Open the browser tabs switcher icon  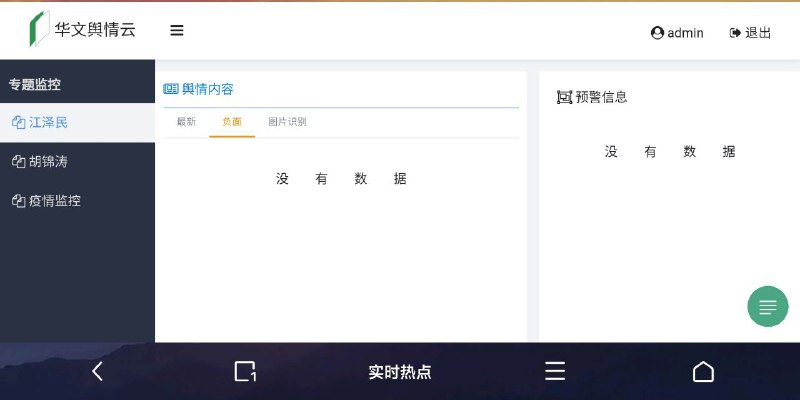click(x=245, y=371)
